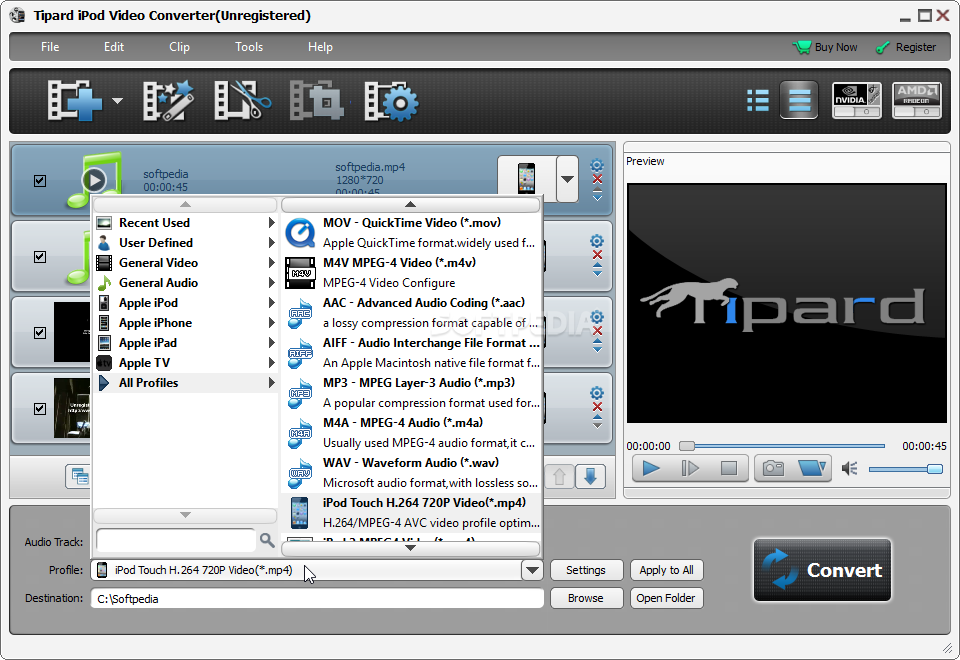Switch to large row list view
Image resolution: width=960 pixels, height=660 pixels.
pos(799,100)
